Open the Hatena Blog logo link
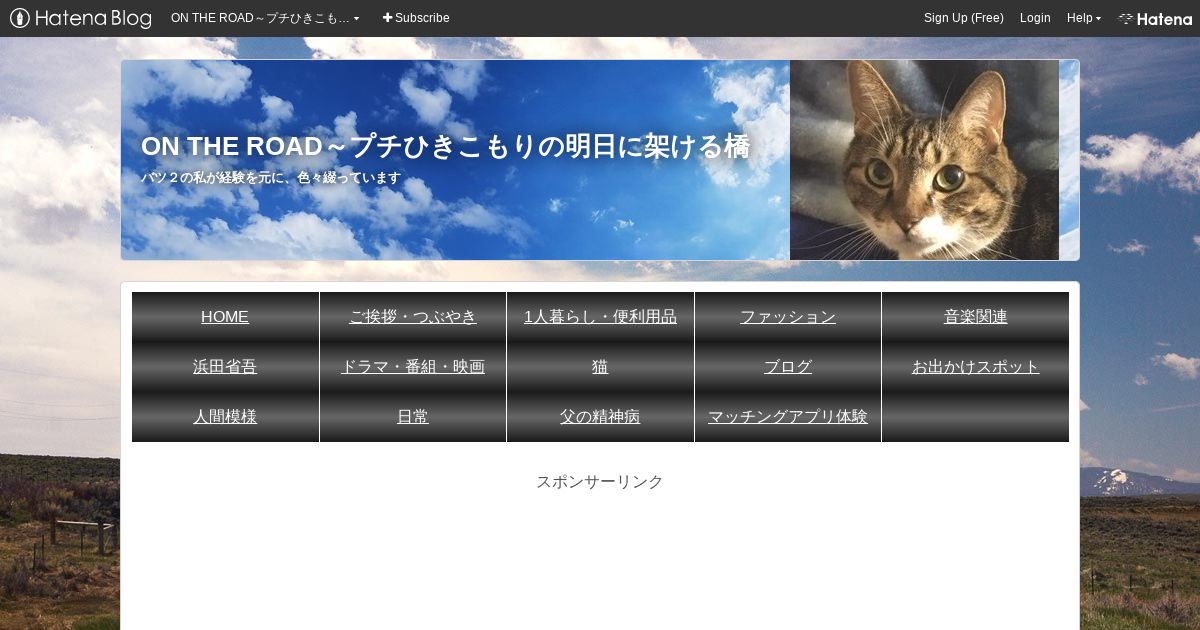Image resolution: width=1200 pixels, height=630 pixels. [x=81, y=18]
